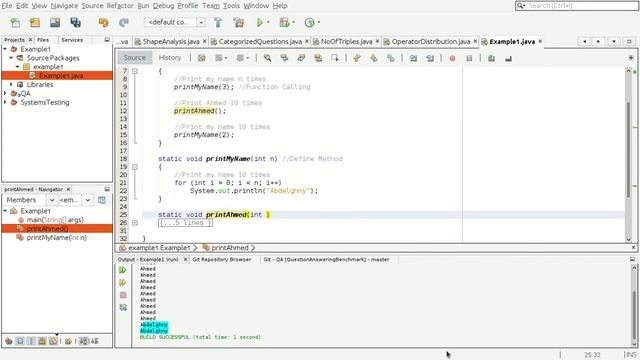640x360 pixels.
Task: Select main(String[] args) in Navigator
Action: (55, 220)
